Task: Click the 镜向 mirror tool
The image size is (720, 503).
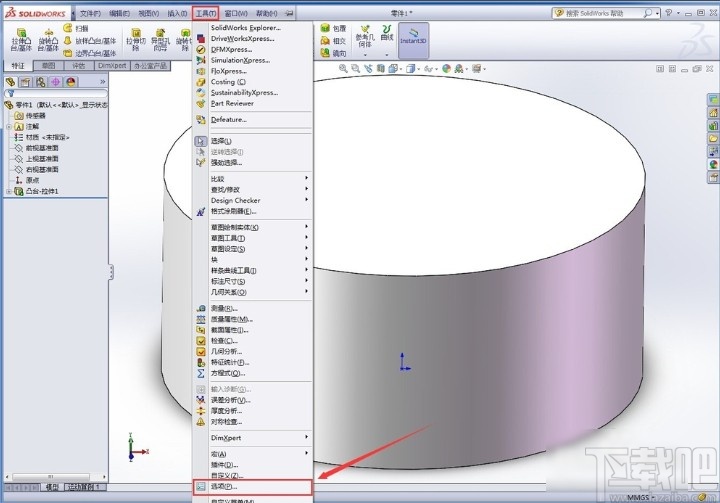Action: click(x=333, y=53)
